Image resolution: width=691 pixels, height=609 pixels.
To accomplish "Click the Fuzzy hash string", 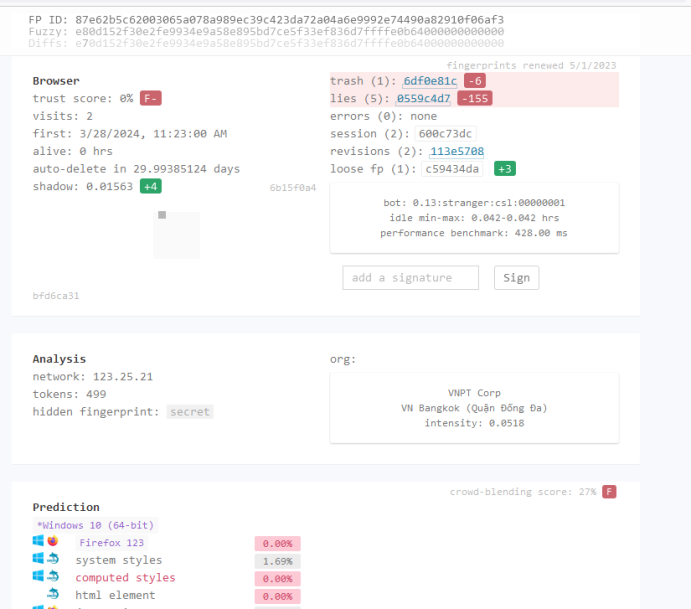I will (289, 32).
